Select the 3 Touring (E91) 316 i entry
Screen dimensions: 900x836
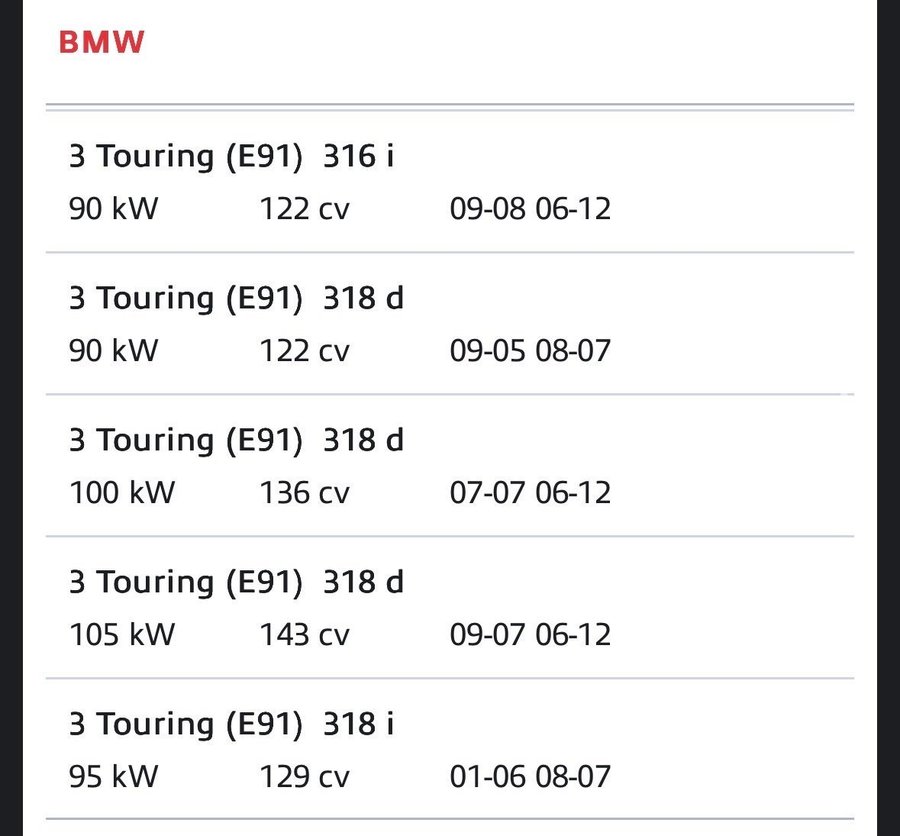pos(231,156)
